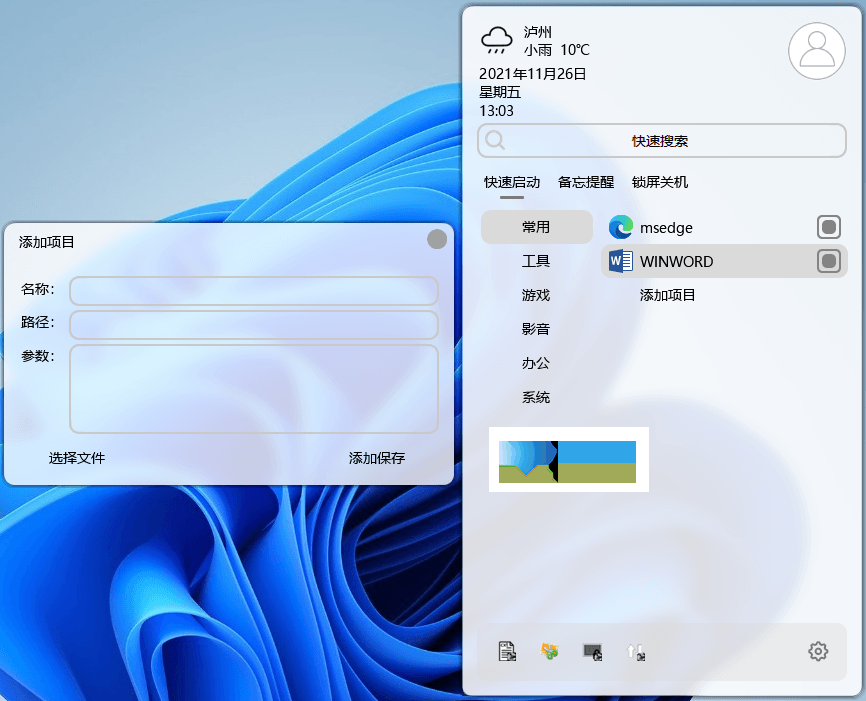Screen dimensions: 866x701
Task: Click the user avatar profile icon
Action: 817,49
